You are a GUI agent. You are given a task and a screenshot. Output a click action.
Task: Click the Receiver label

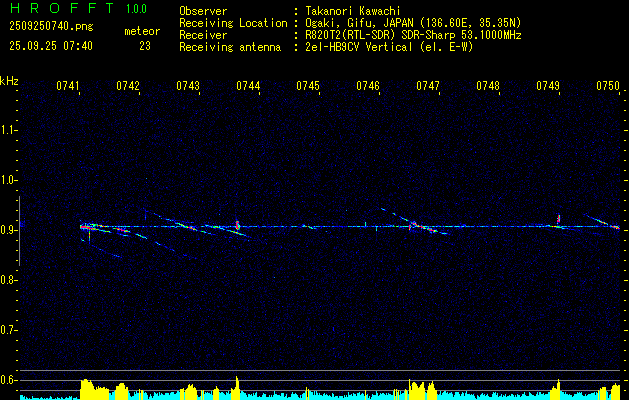pos(203,35)
